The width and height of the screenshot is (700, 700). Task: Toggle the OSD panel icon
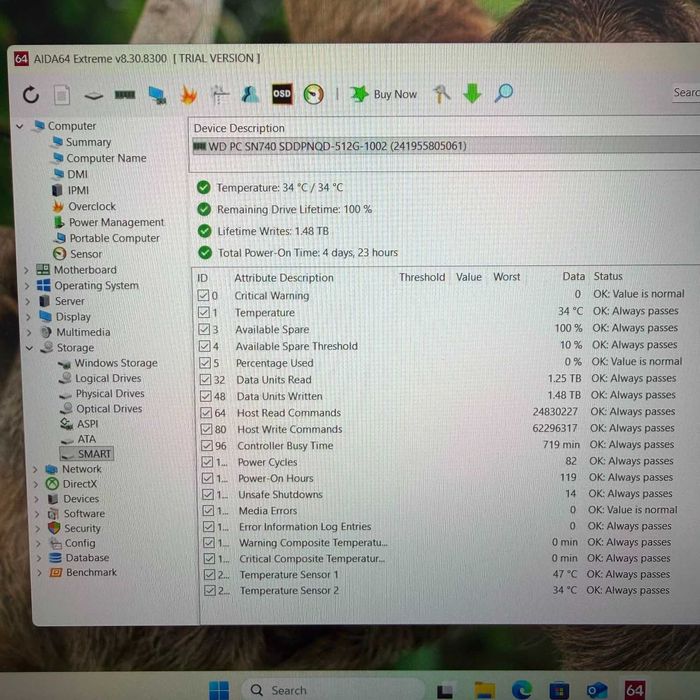pyautogui.click(x=282, y=94)
